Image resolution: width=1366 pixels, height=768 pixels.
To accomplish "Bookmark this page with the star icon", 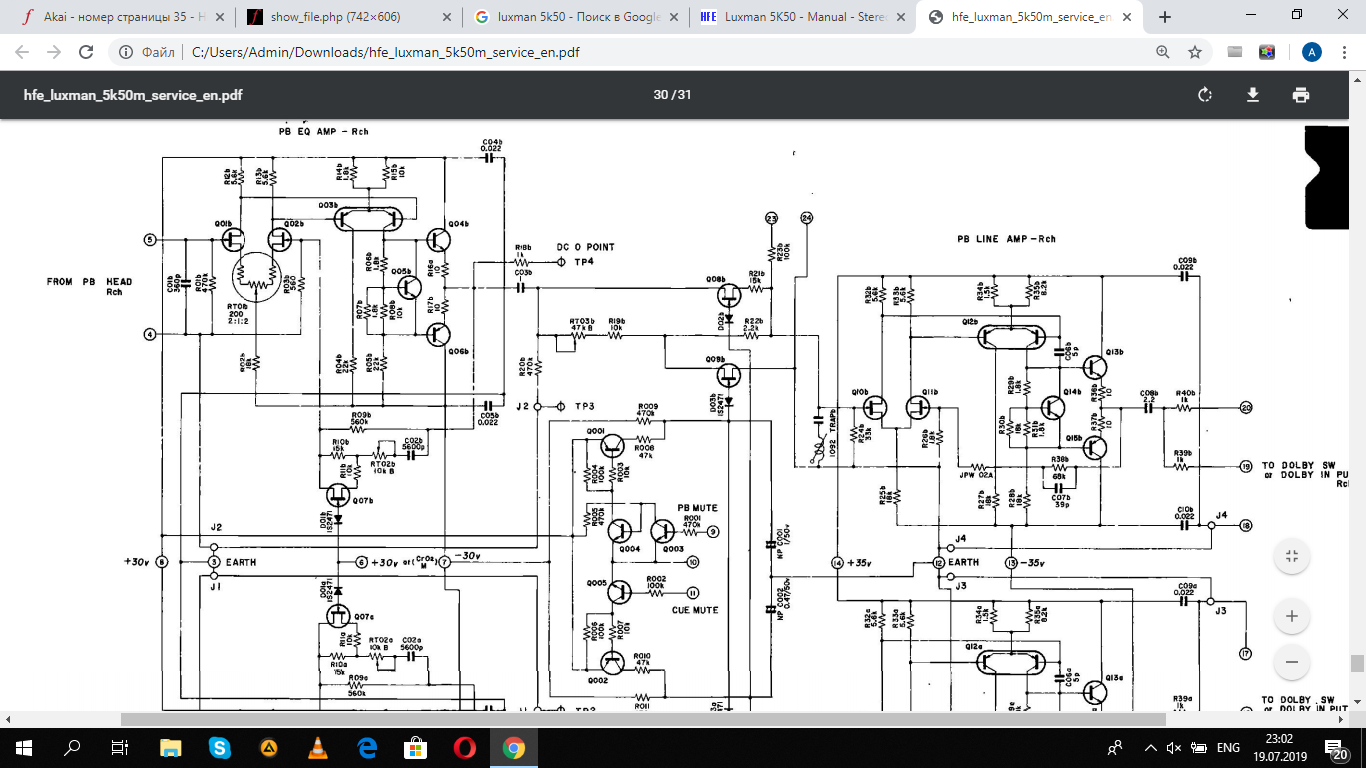I will (x=1194, y=53).
